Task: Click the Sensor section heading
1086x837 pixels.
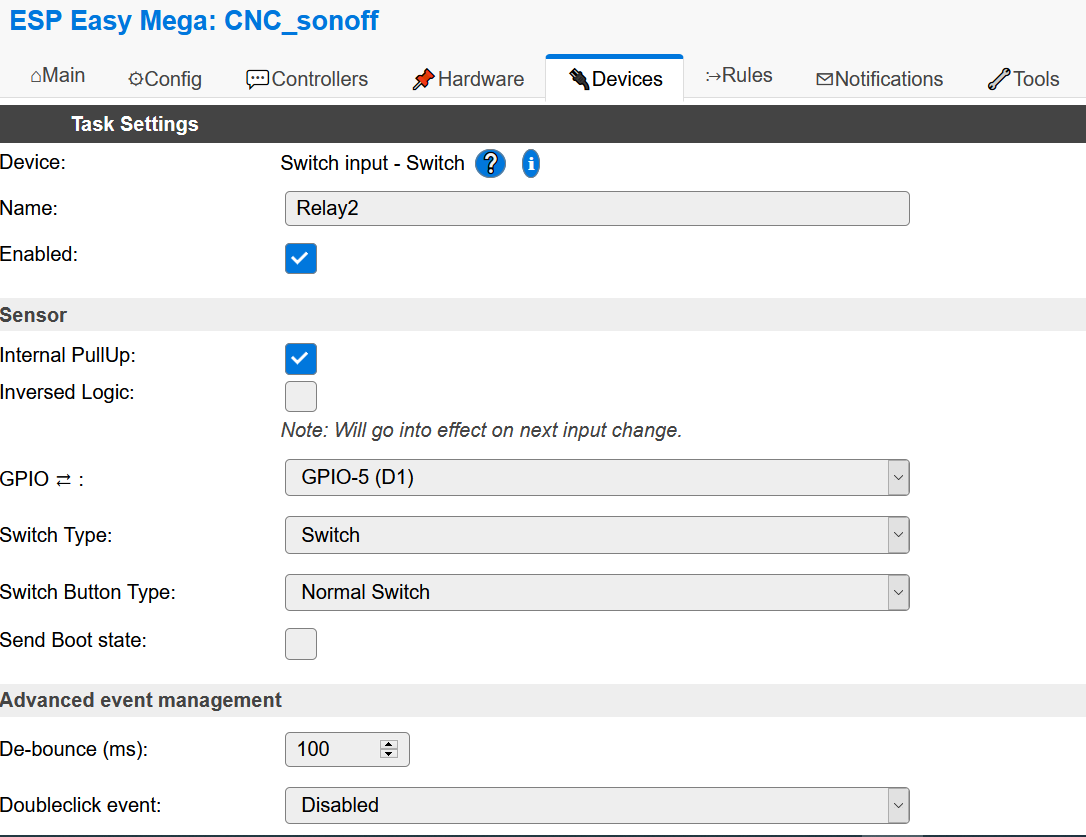Action: click(33, 315)
